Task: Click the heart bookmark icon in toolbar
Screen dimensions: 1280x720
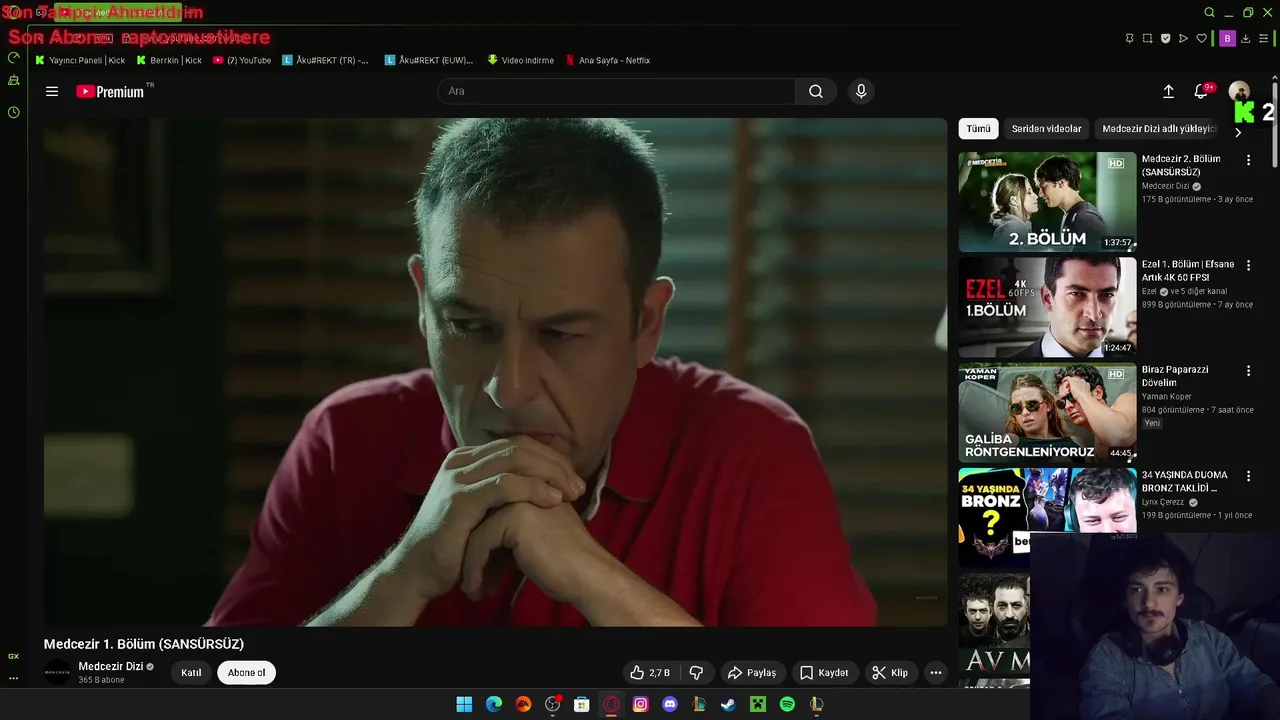Action: pyautogui.click(x=1201, y=38)
